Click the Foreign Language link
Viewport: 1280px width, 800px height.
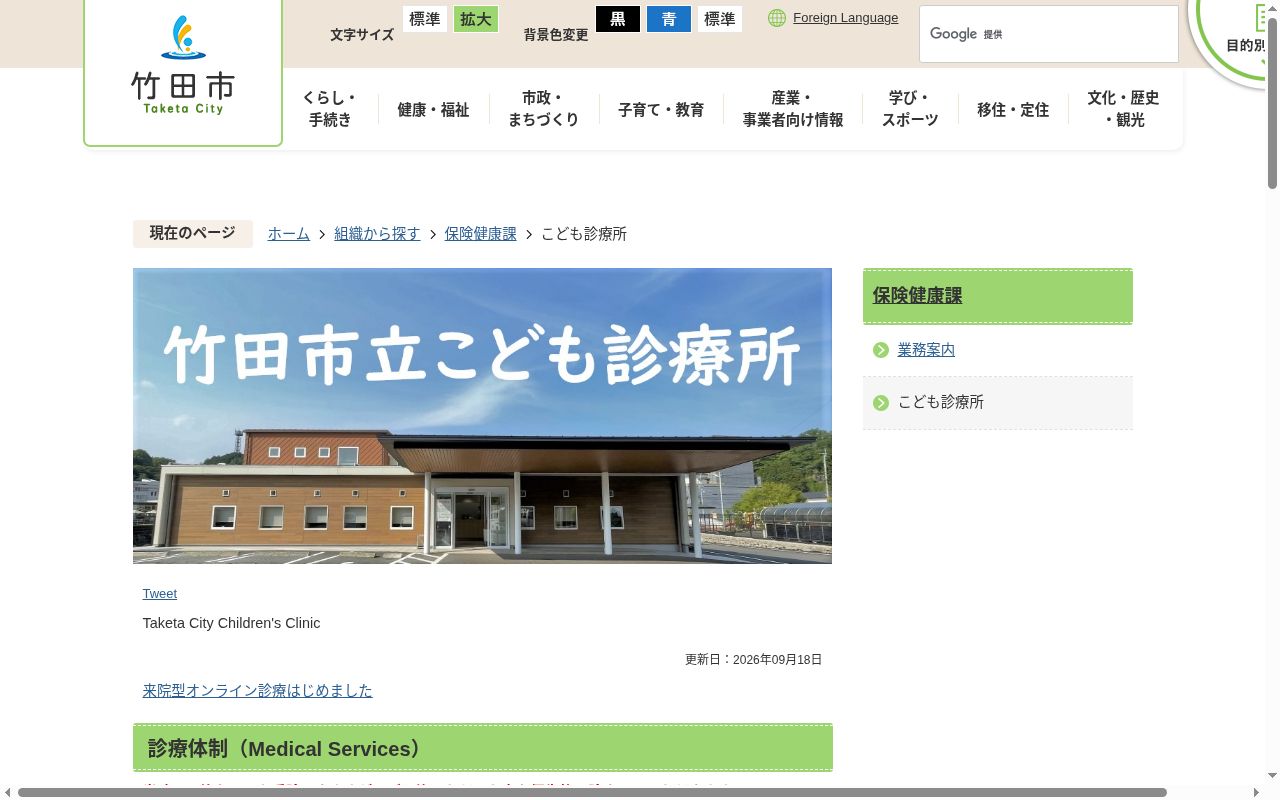pyautogui.click(x=845, y=18)
